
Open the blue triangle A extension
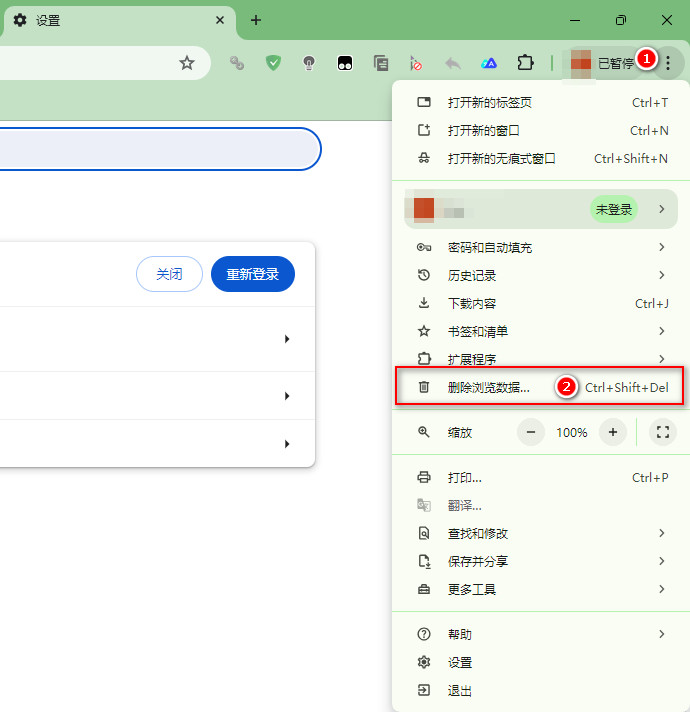pos(489,63)
